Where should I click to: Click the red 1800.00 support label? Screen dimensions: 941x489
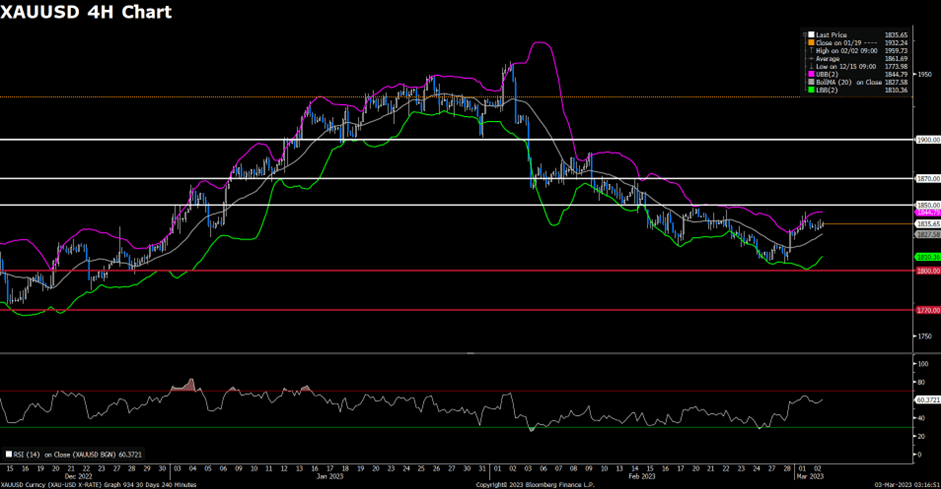[x=928, y=271]
